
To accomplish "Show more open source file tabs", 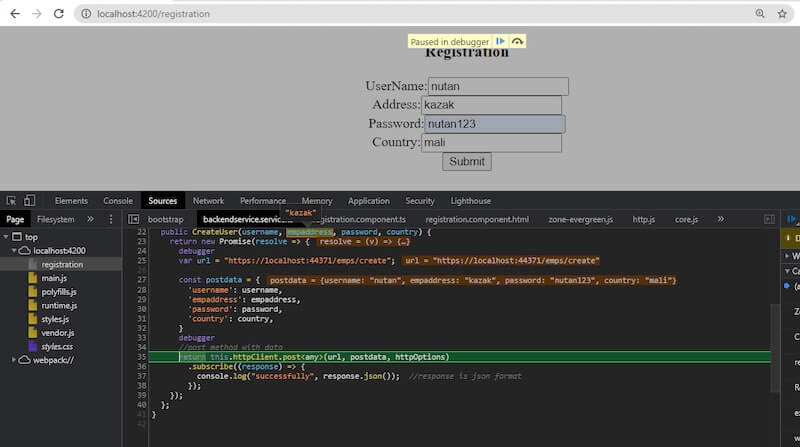I will (720, 219).
